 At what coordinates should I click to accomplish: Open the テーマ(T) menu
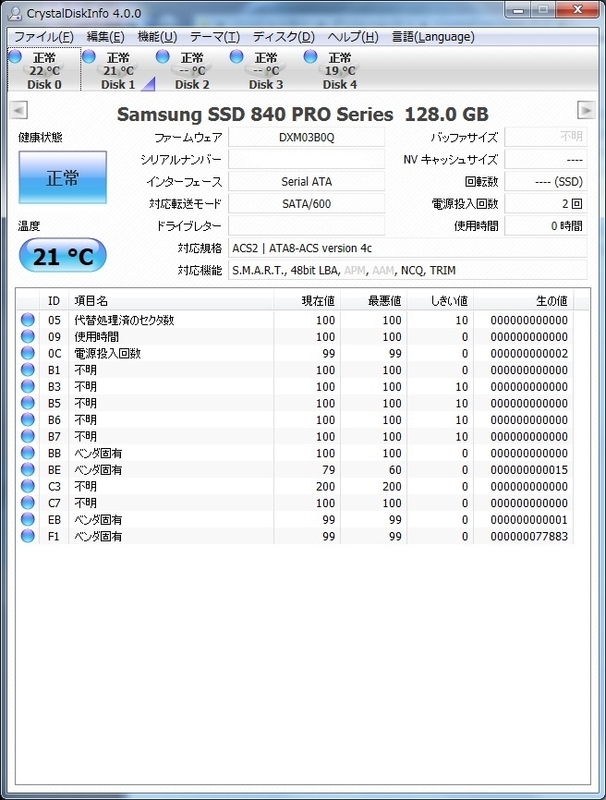(215, 37)
